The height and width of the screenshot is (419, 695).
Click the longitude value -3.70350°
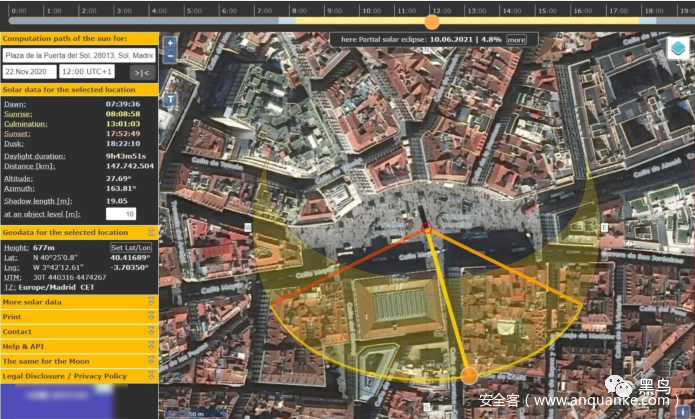pos(129,267)
